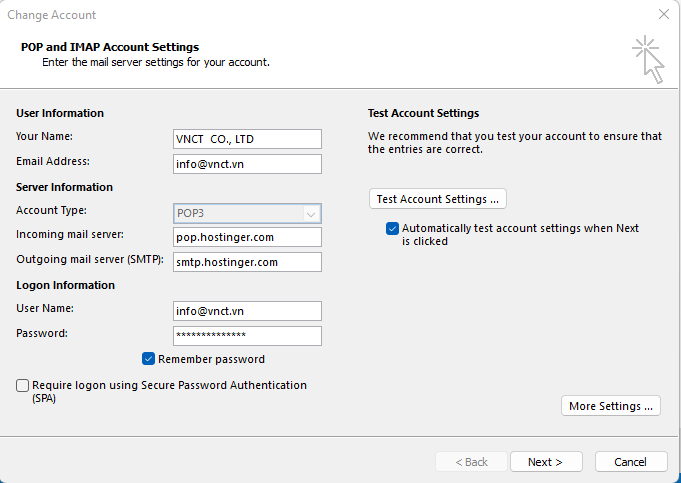This screenshot has width=681, height=483.
Task: Select the Email Address input field
Action: pos(246,164)
